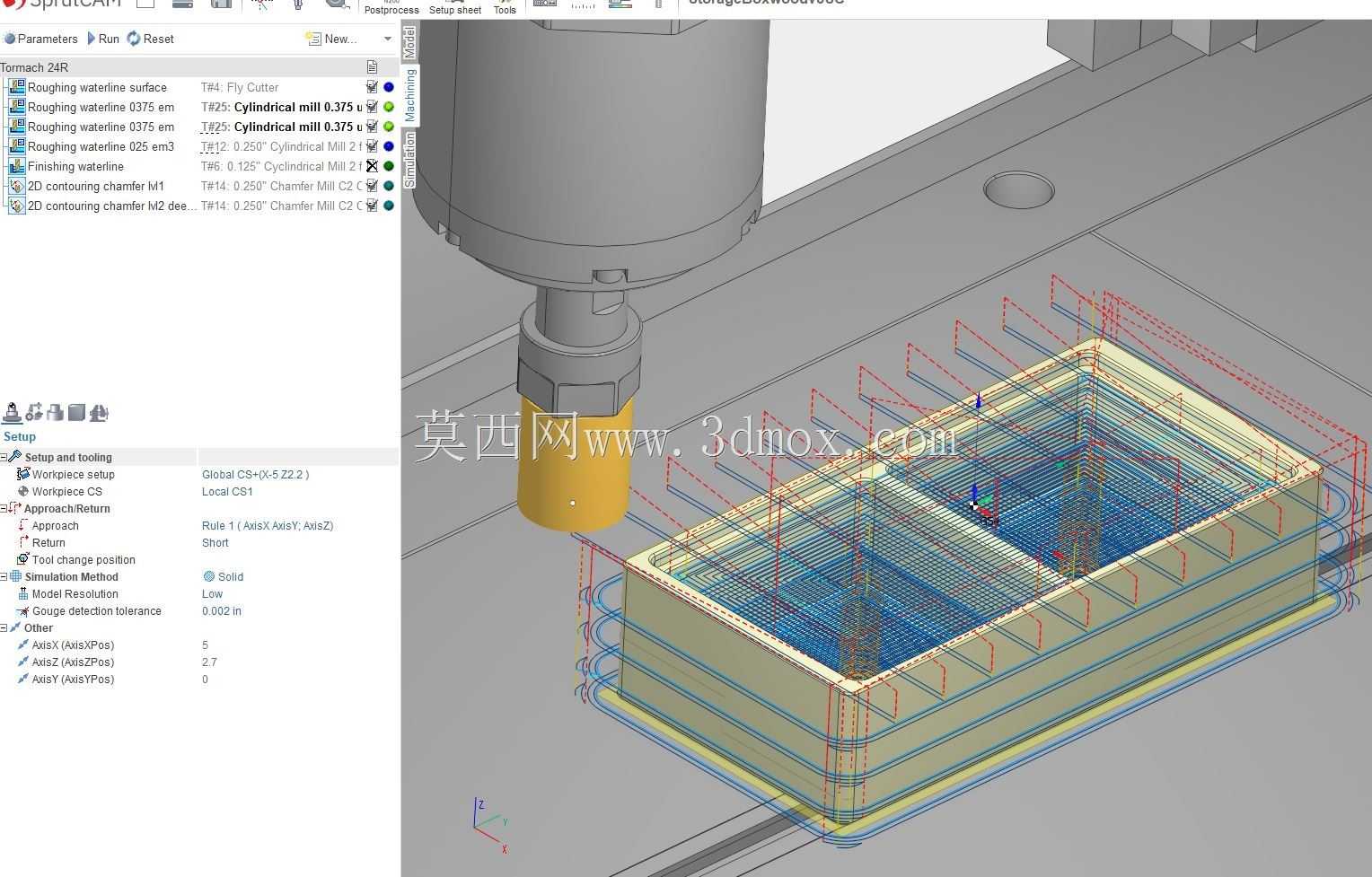Click the T#6 0.125" Cyclindrical Mill cell
1372x877 pixels.
coord(281,166)
